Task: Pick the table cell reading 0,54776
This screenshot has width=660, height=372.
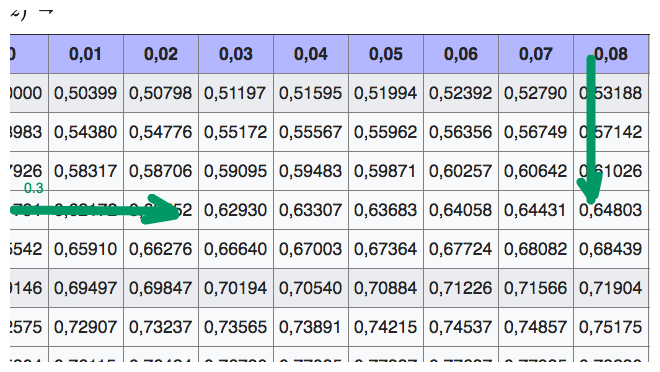Action: (161, 132)
